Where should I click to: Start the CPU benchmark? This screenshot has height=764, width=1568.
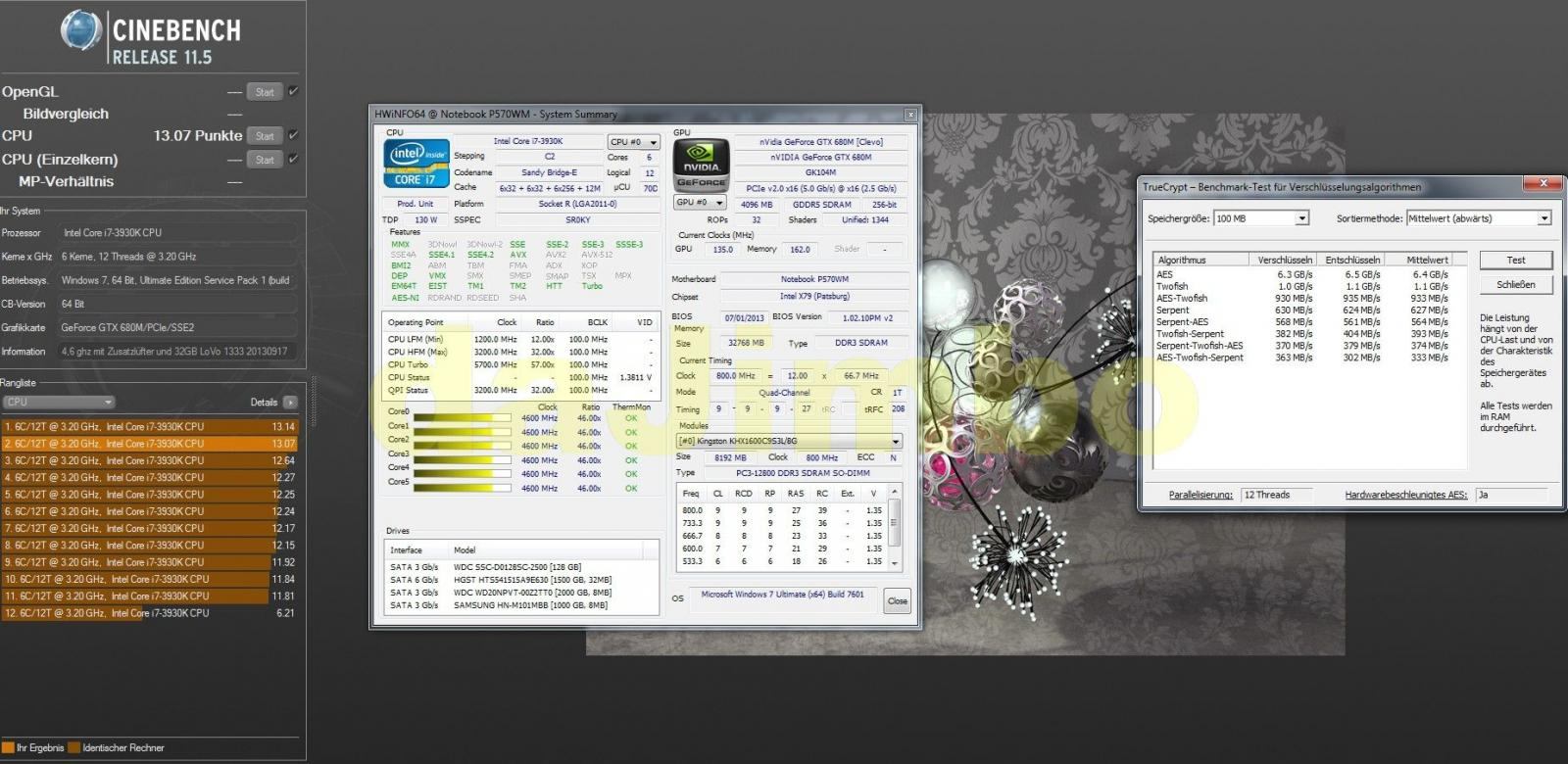coord(265,136)
